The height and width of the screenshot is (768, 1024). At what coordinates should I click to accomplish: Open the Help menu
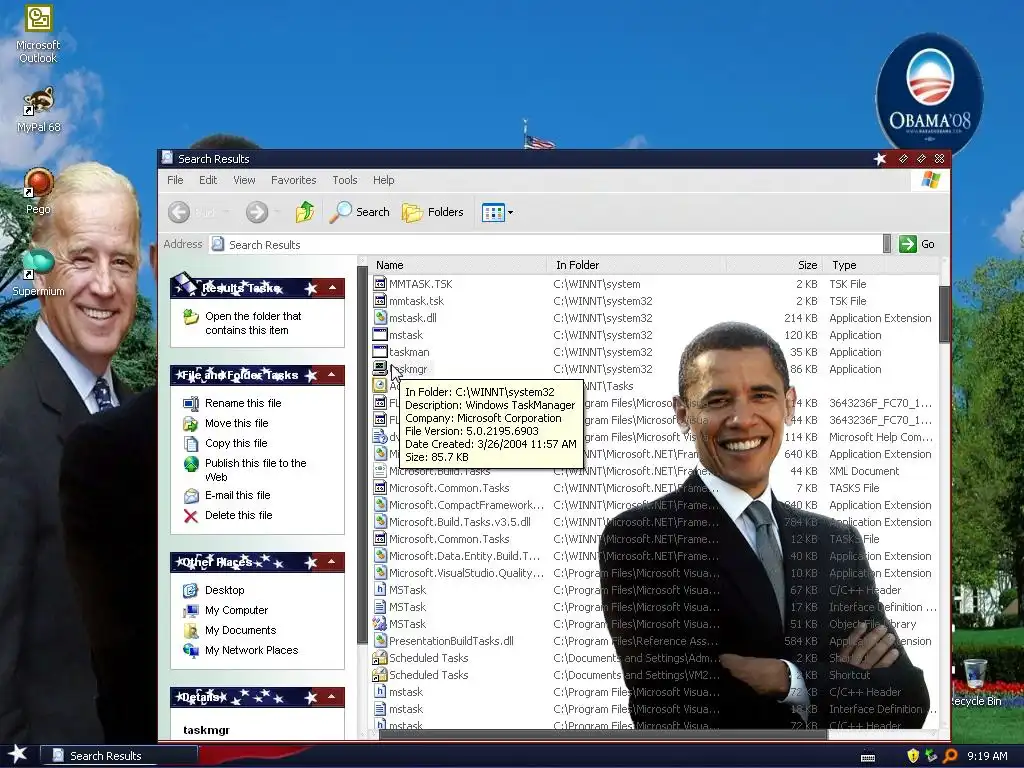click(383, 180)
